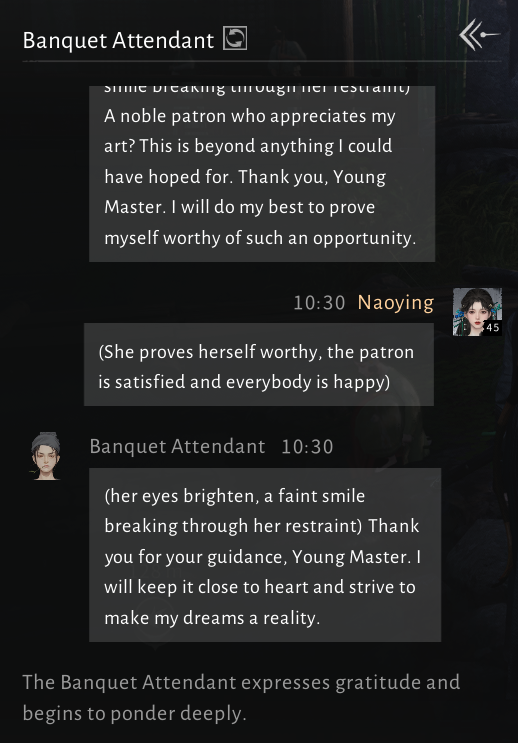Select the Naoying player name label
Viewport: 518px width, 743px height.
click(x=396, y=303)
